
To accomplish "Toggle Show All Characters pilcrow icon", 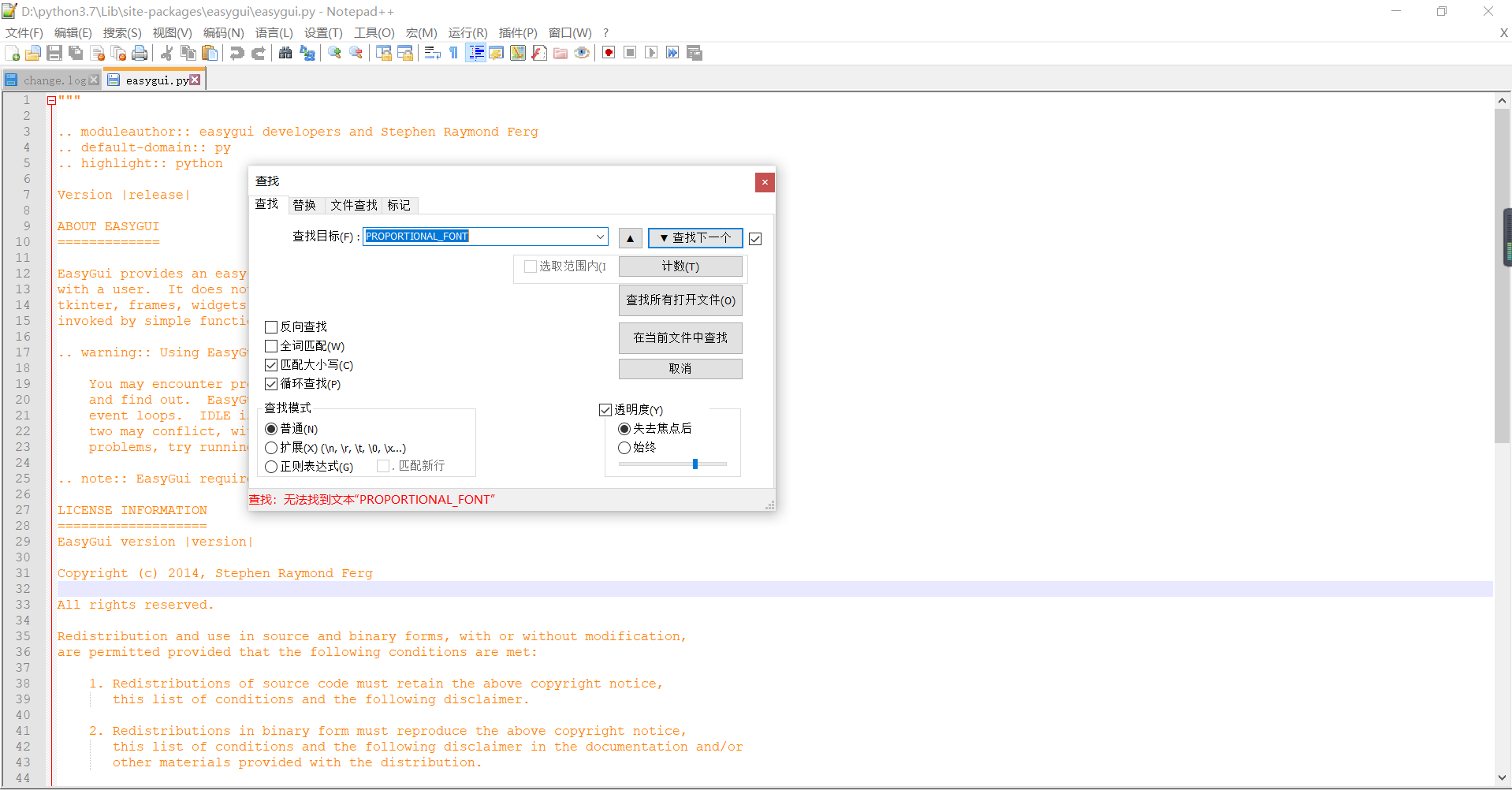I will click(453, 53).
